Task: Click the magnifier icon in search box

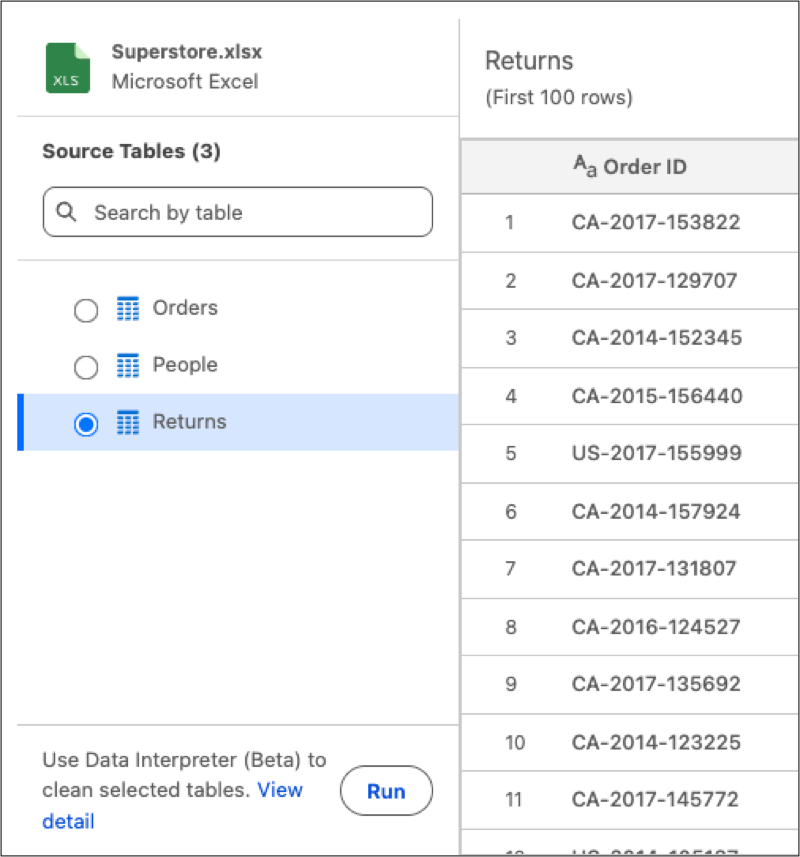Action: point(66,212)
